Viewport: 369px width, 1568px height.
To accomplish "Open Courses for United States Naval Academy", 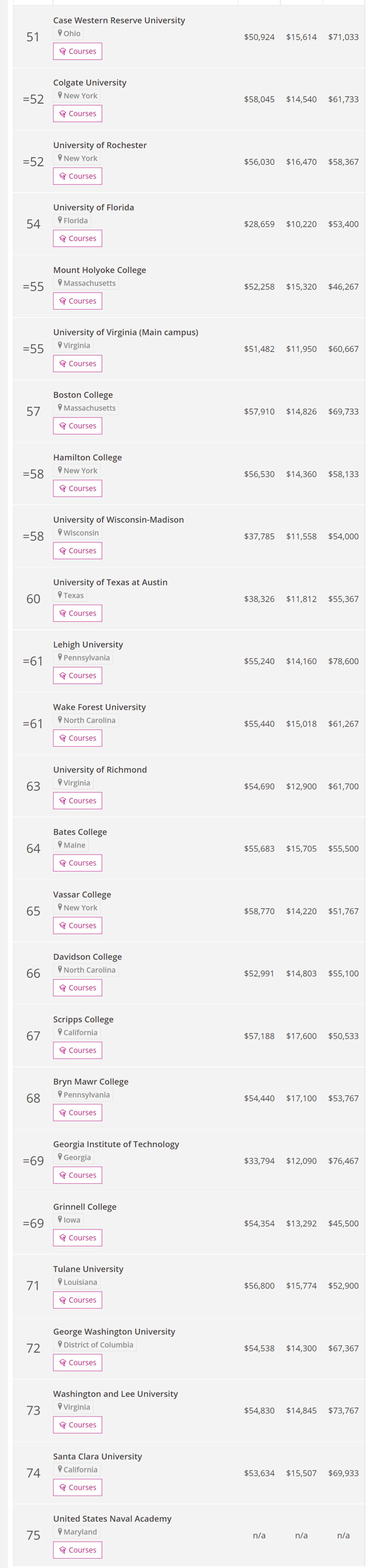I will tap(77, 1550).
